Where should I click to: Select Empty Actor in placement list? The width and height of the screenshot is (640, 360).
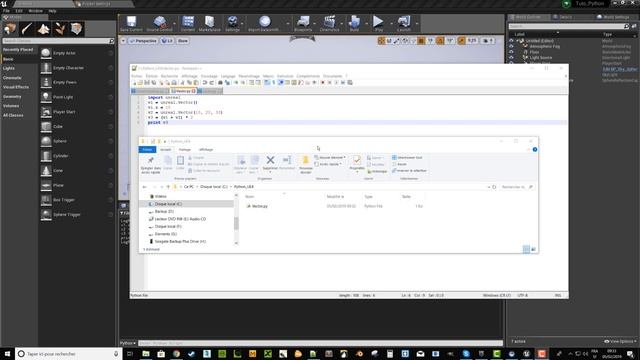[77, 53]
